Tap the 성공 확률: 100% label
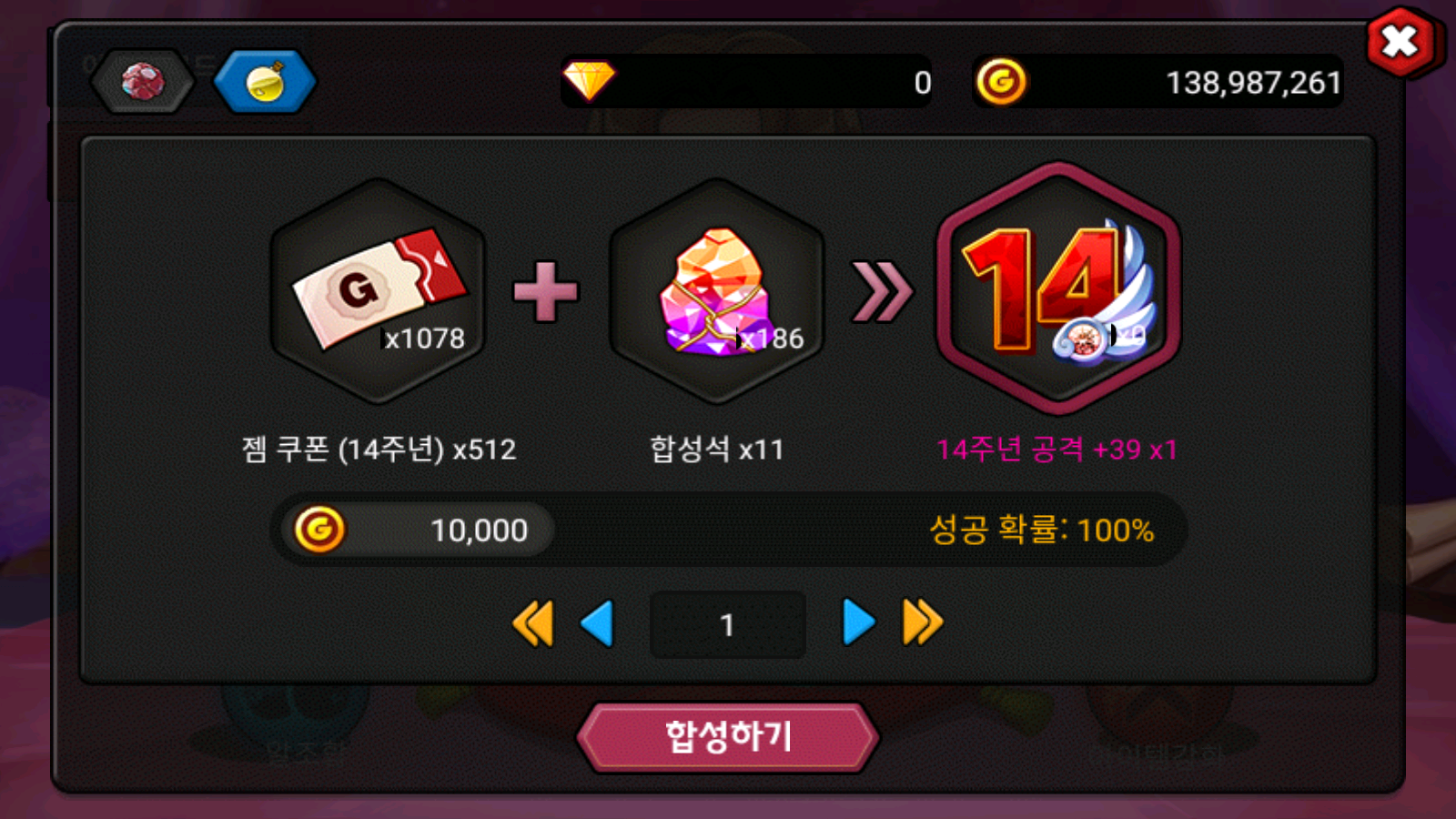Screen dimensions: 1456x819 [x=1041, y=529]
